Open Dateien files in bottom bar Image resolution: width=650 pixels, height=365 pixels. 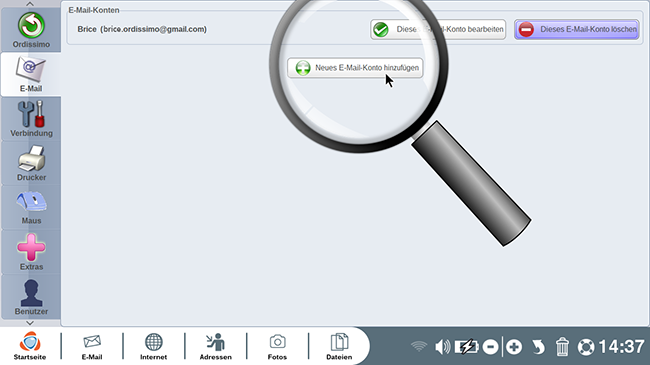click(x=339, y=346)
